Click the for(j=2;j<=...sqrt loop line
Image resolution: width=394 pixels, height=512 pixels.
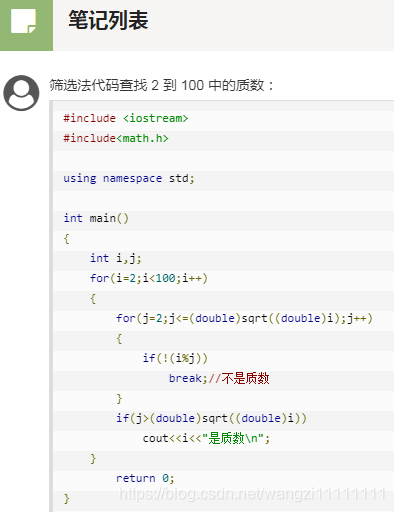point(244,318)
